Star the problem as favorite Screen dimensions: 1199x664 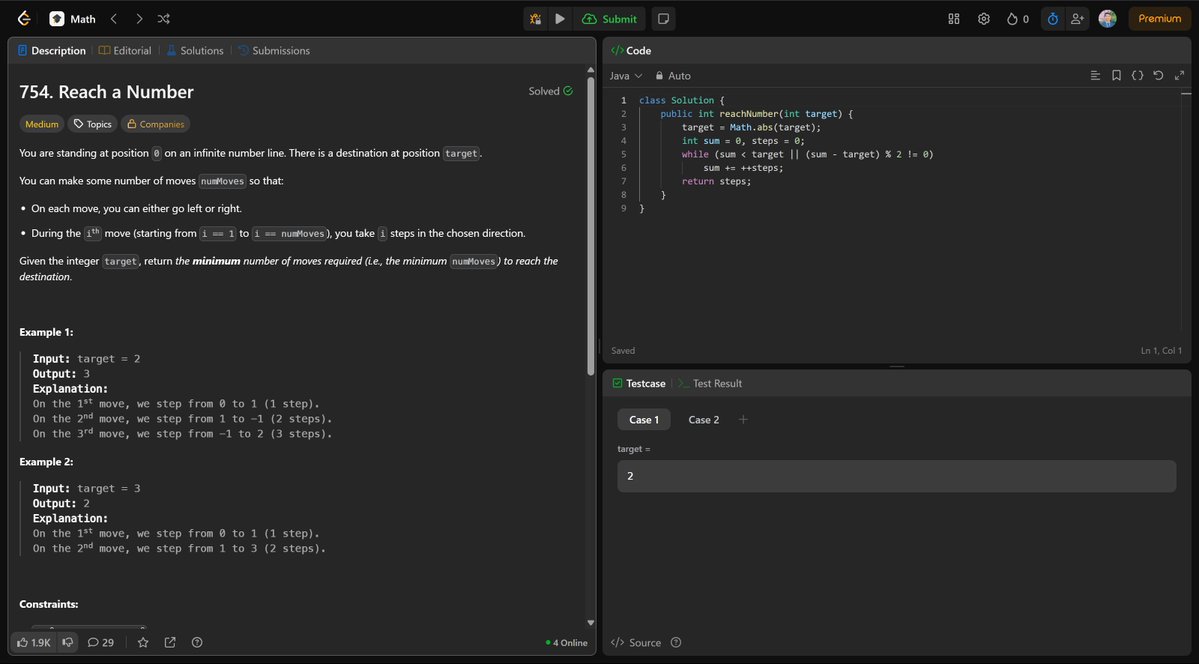pyautogui.click(x=143, y=643)
